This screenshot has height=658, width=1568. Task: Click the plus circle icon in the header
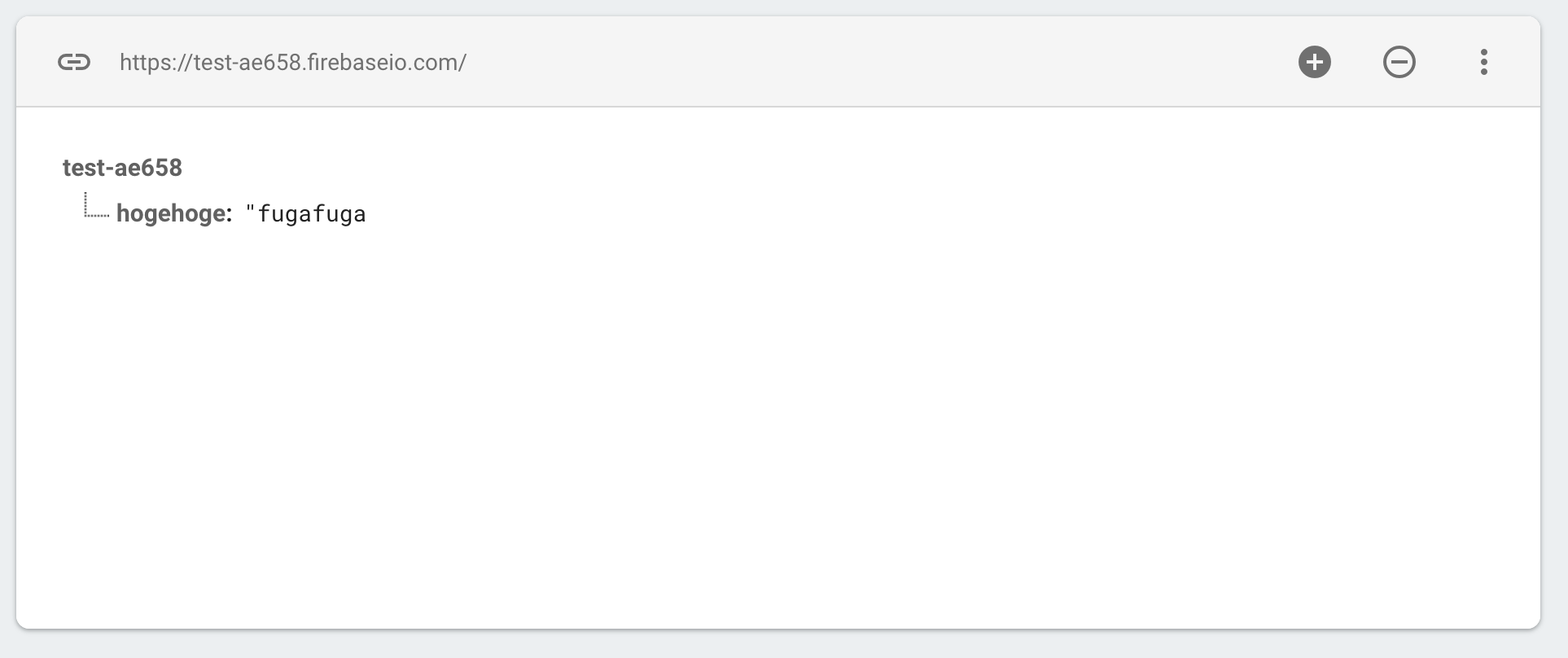click(1314, 62)
